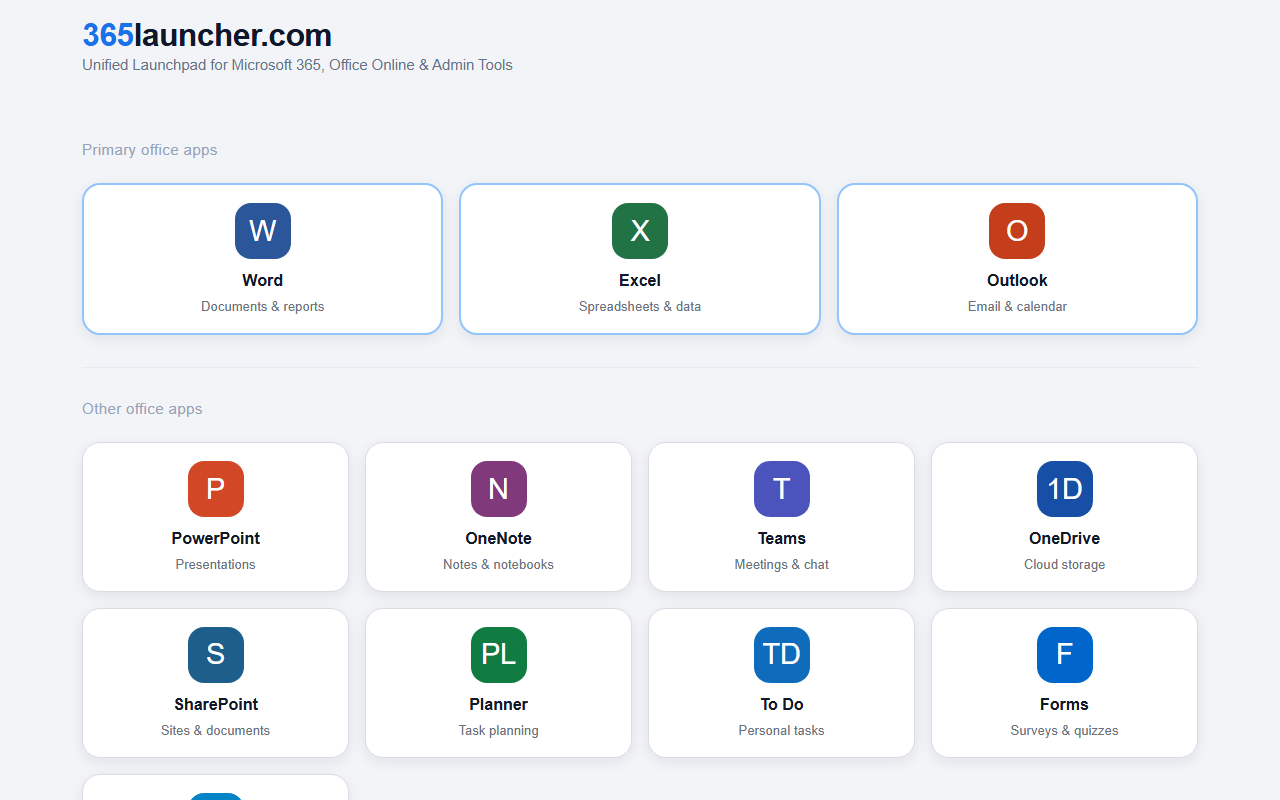Viewport: 1280px width, 800px height.
Task: Click the 'Cloud storage' description text
Action: [1065, 564]
